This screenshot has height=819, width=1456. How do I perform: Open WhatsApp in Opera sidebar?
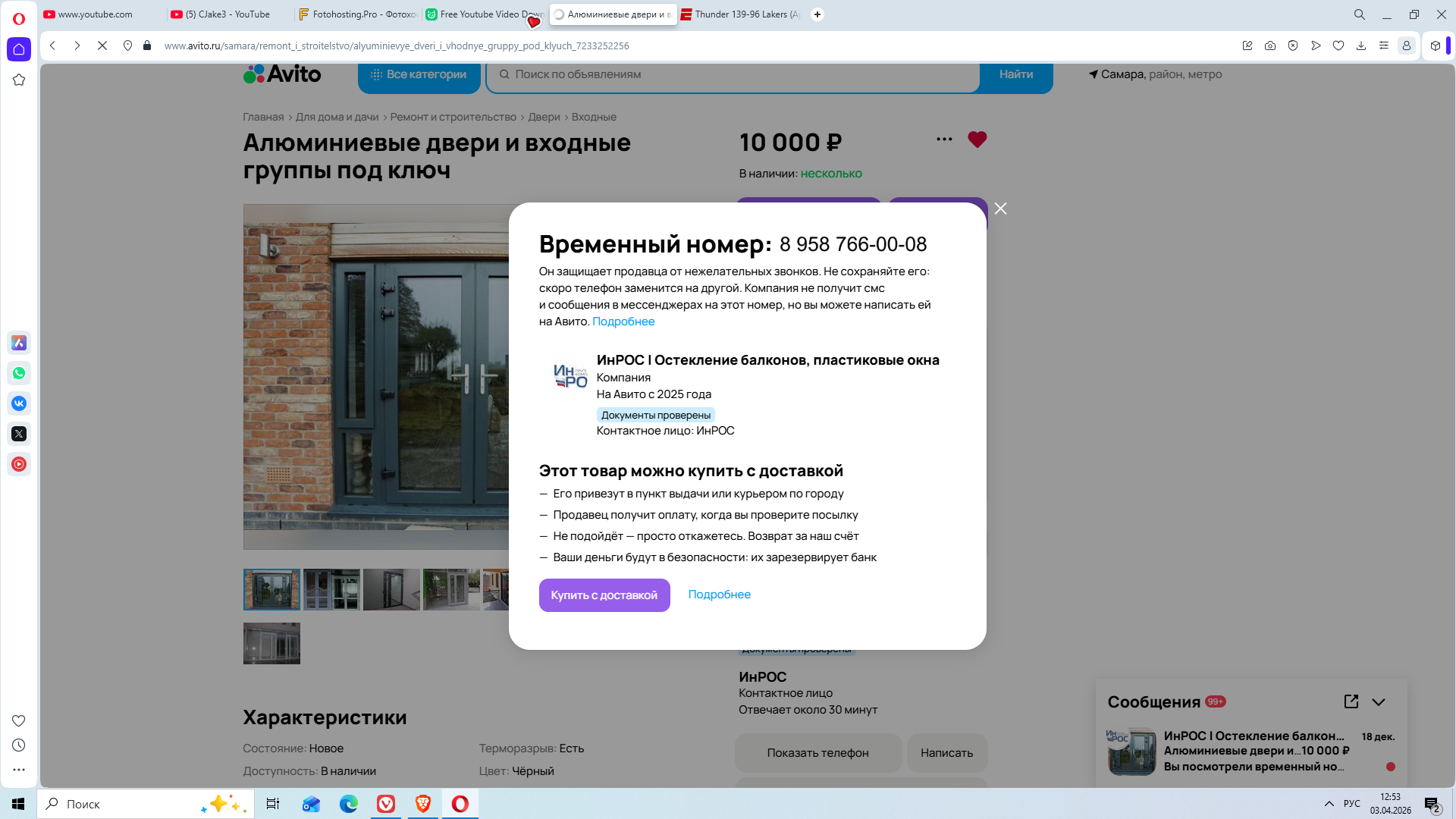tap(19, 373)
